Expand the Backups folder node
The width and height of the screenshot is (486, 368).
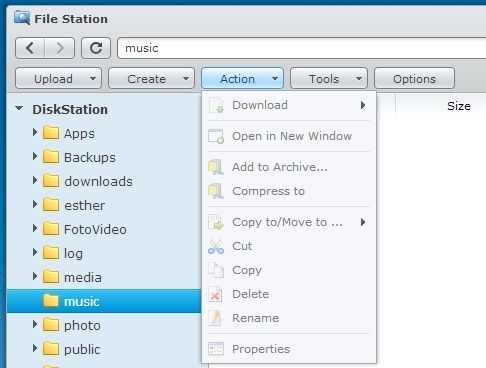pos(35,156)
